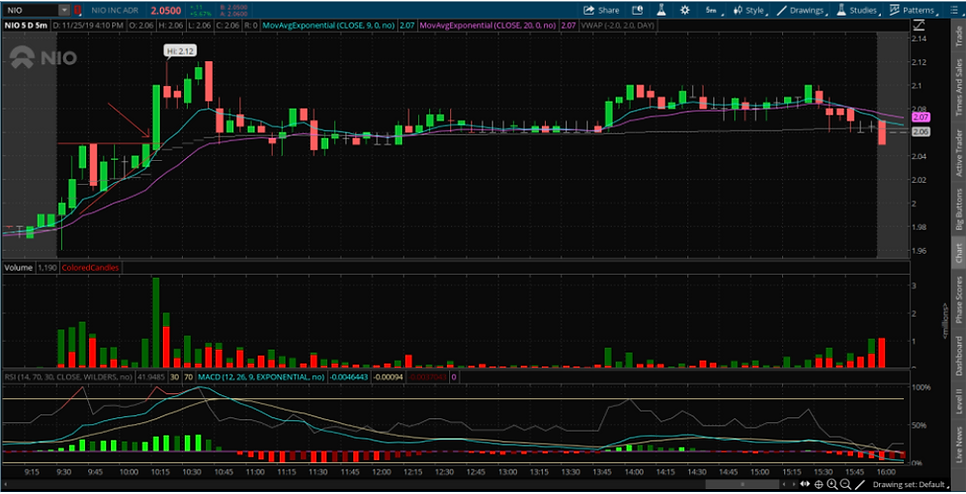Viewport: 966px width, 494px height.
Task: Click the horizontal expand-axis arrows icon
Action: click(x=806, y=484)
